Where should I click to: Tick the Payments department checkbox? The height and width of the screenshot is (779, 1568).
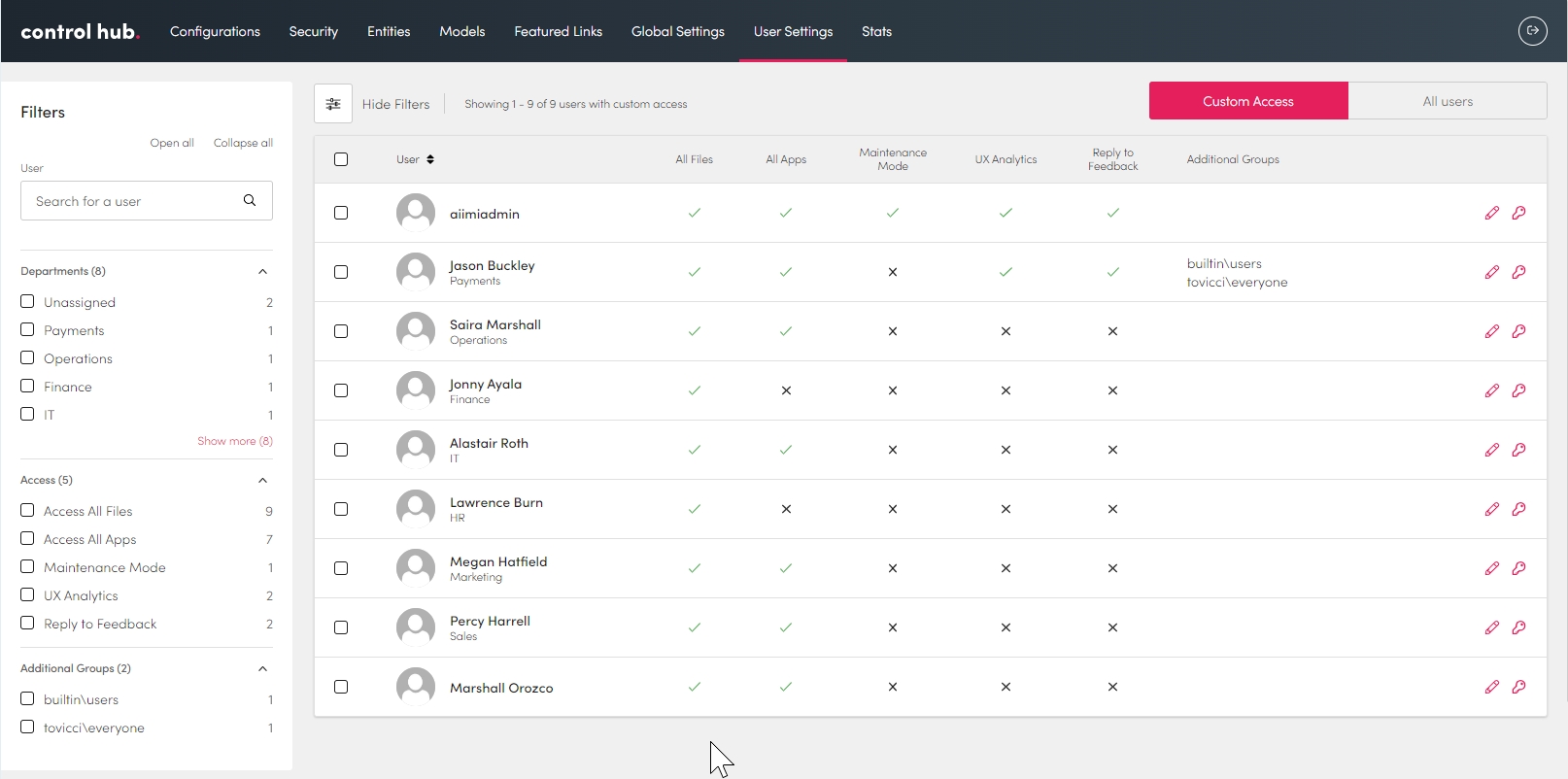click(27, 330)
